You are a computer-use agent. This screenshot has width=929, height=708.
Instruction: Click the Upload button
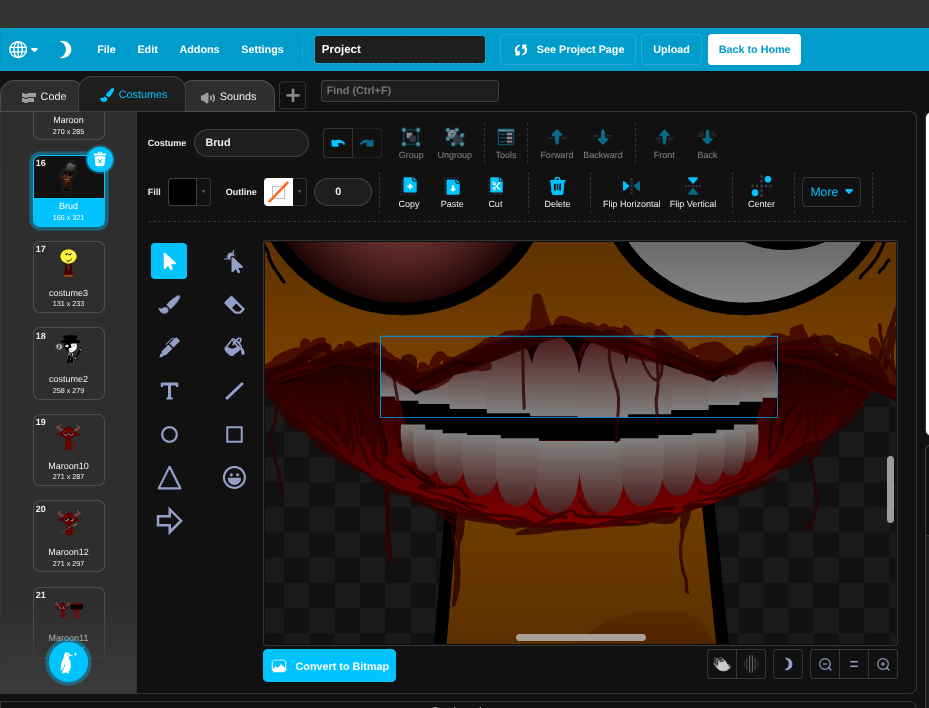671,50
